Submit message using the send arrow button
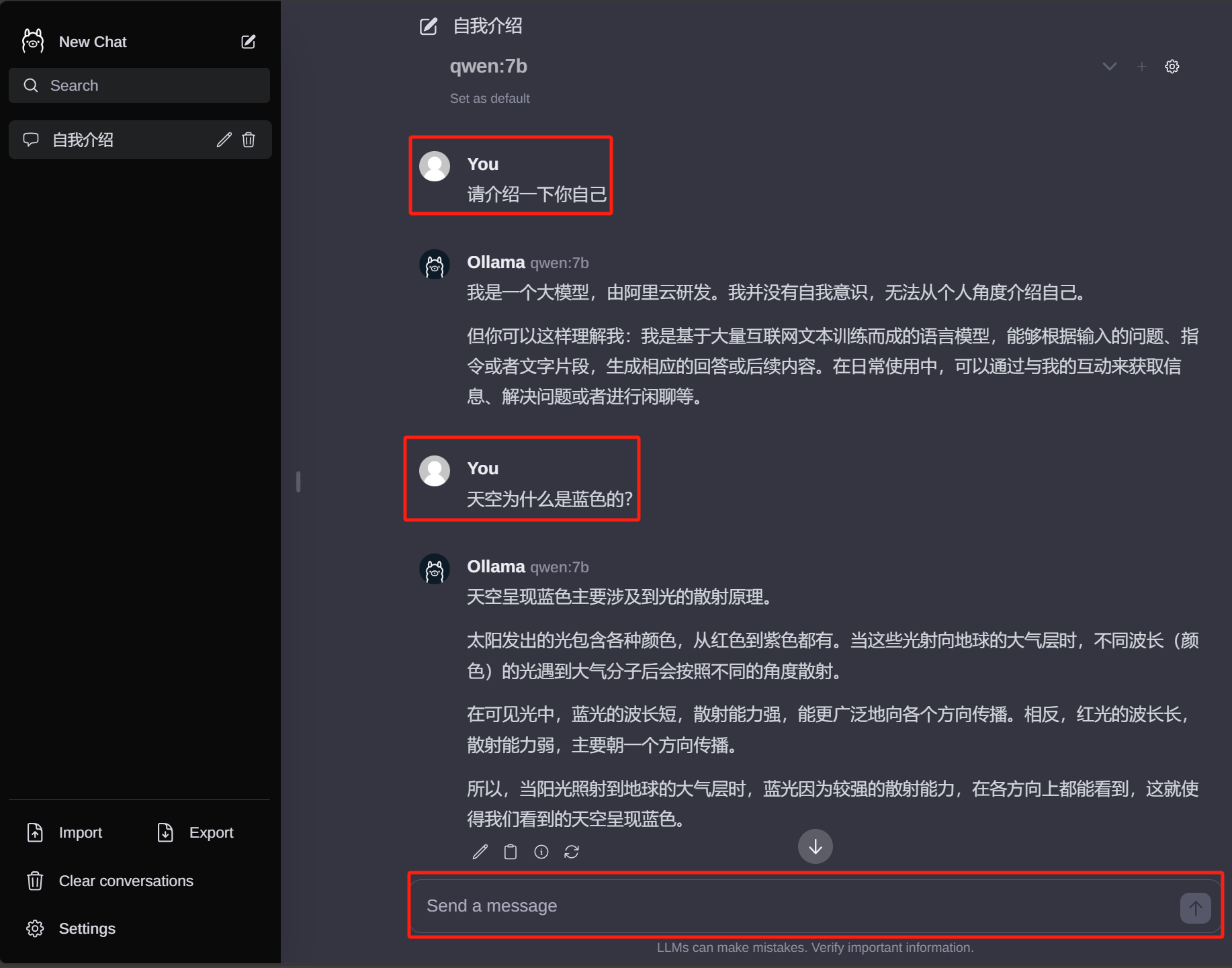1232x968 pixels. click(1195, 908)
